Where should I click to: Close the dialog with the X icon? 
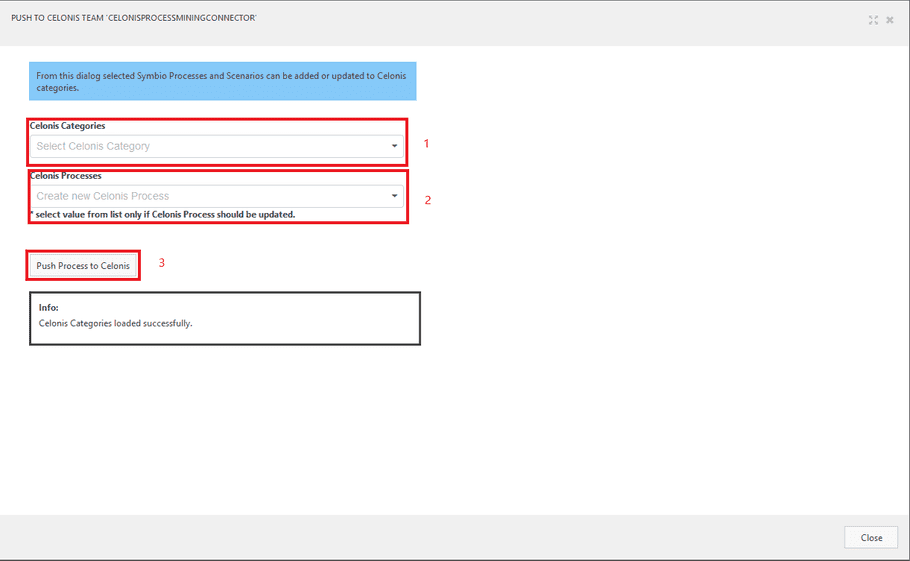click(x=890, y=20)
